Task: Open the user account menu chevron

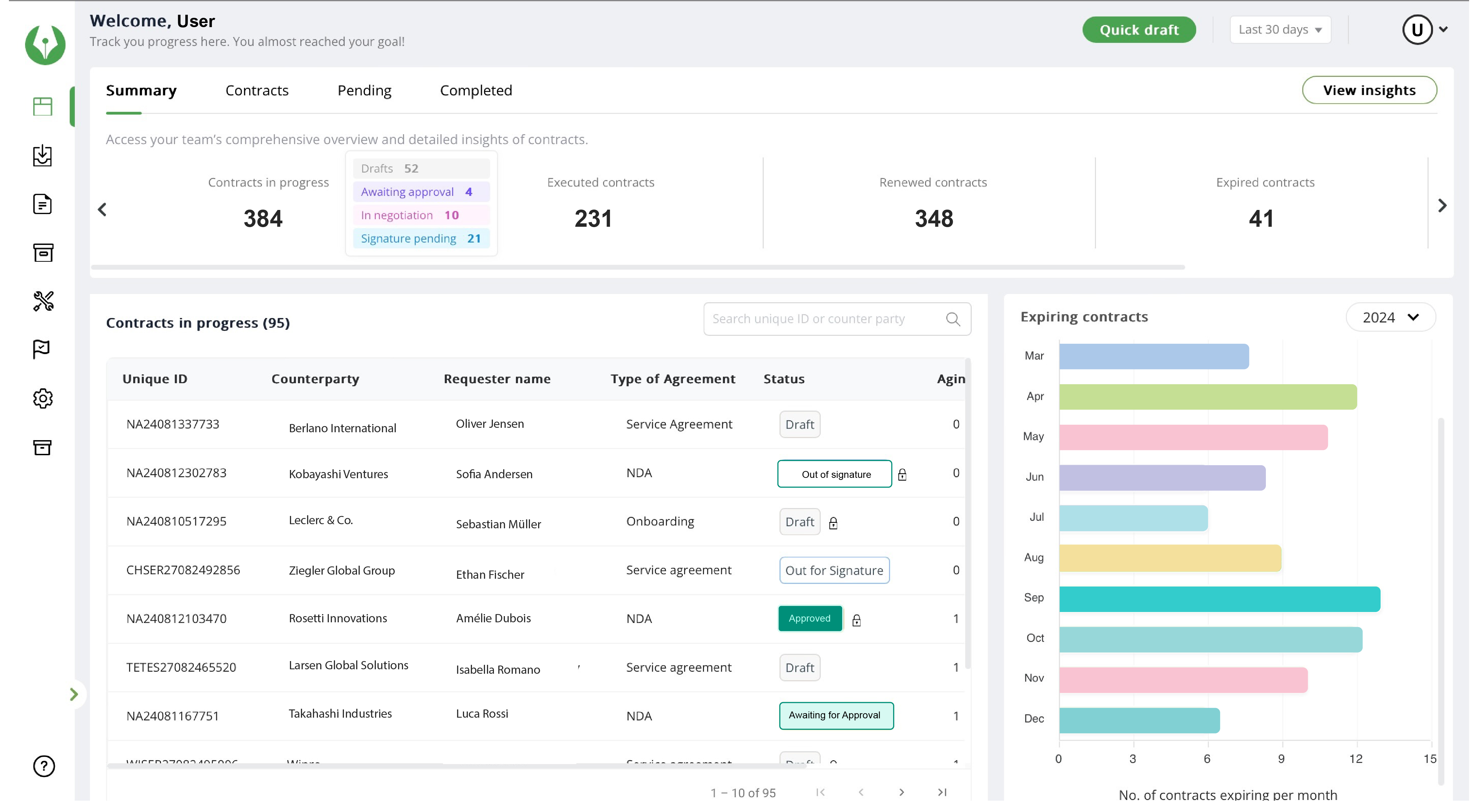Action: tap(1443, 29)
